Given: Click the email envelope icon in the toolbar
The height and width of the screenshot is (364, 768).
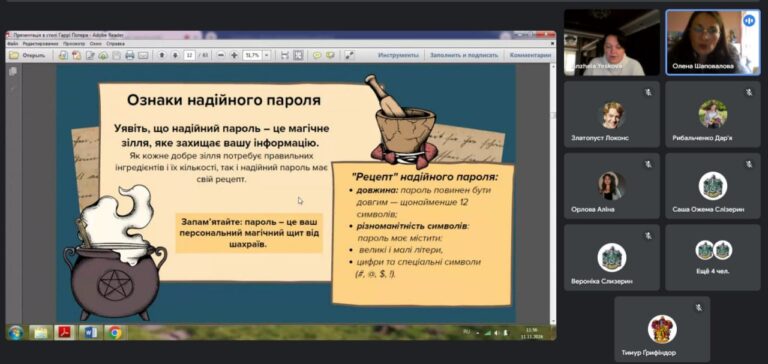Looking at the screenshot, I should [143, 55].
